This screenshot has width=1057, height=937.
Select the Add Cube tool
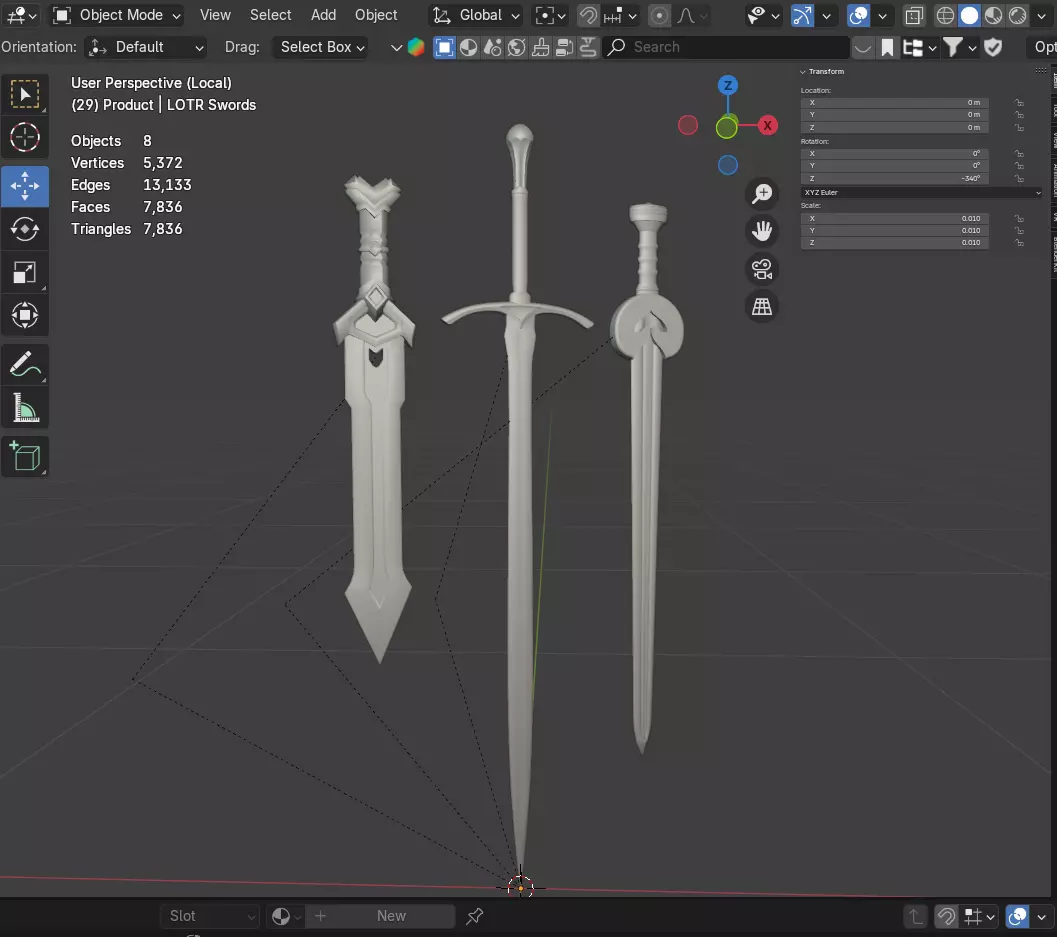coord(25,456)
